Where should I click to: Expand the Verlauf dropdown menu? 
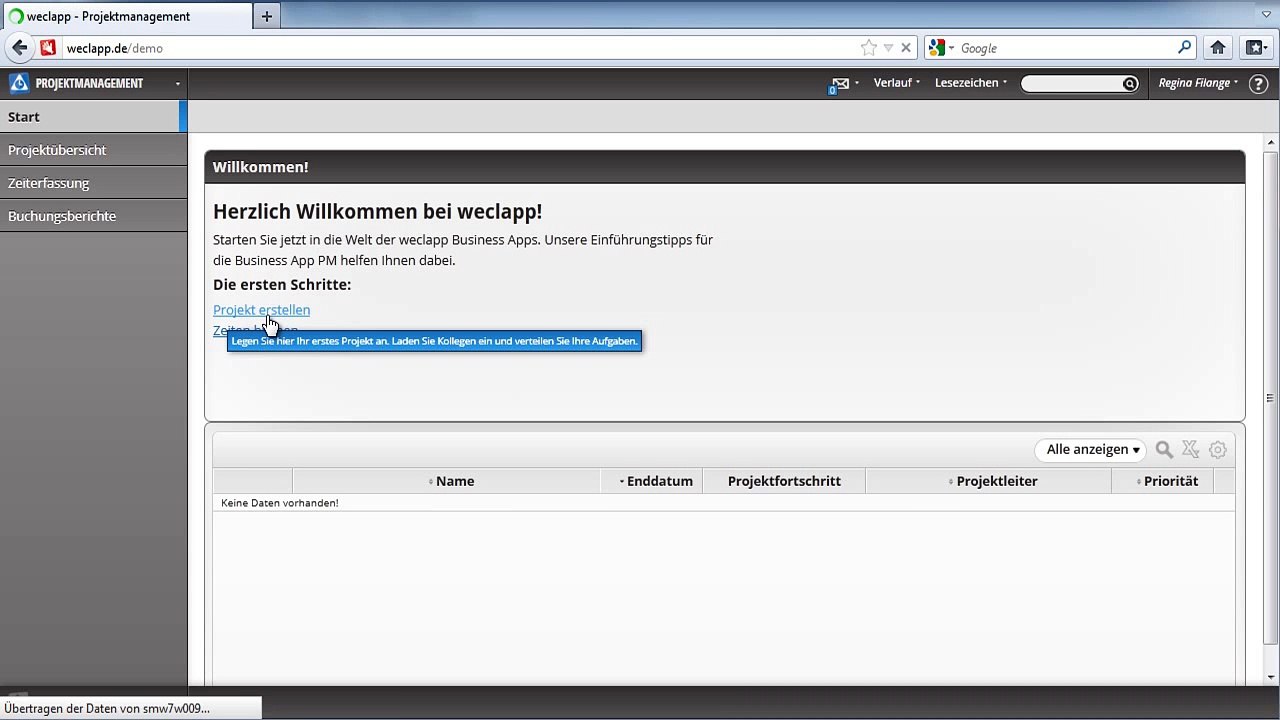pos(897,83)
